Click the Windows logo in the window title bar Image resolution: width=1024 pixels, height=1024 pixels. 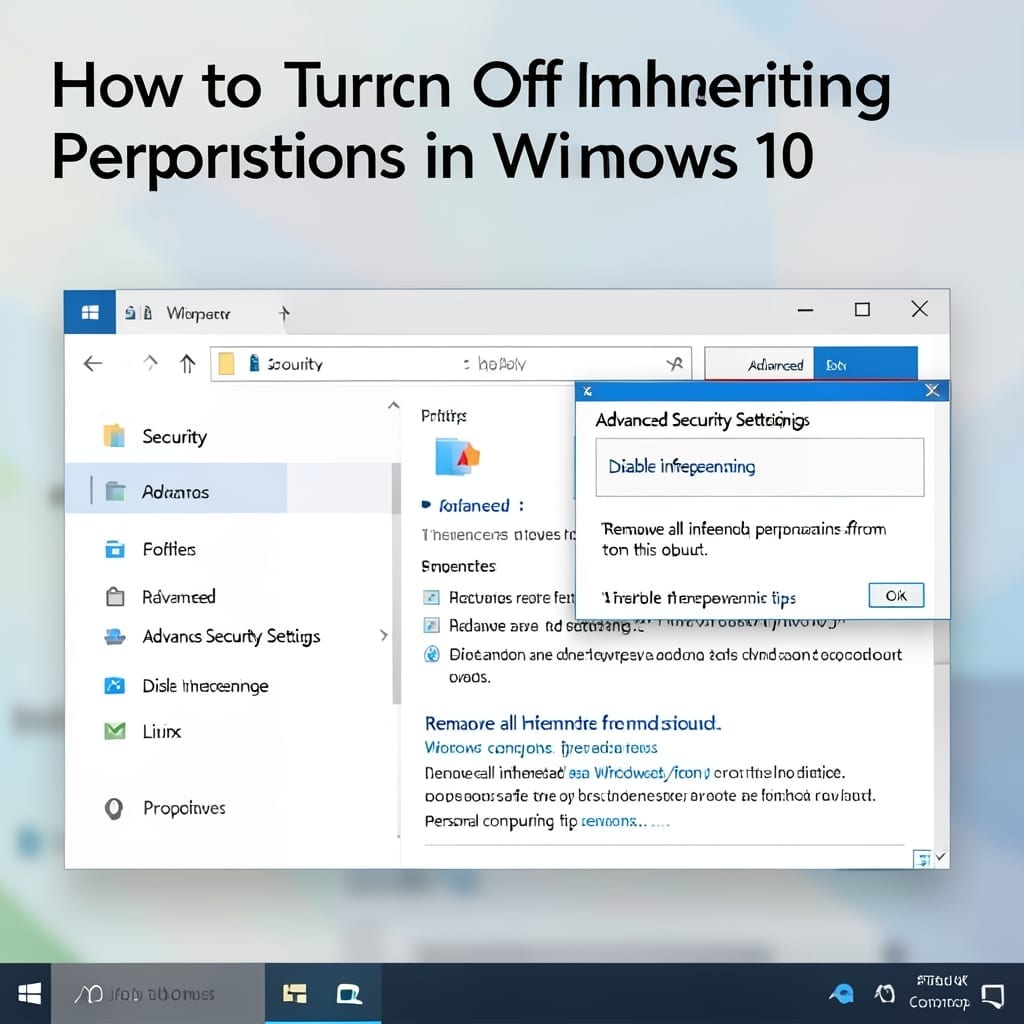[90, 313]
